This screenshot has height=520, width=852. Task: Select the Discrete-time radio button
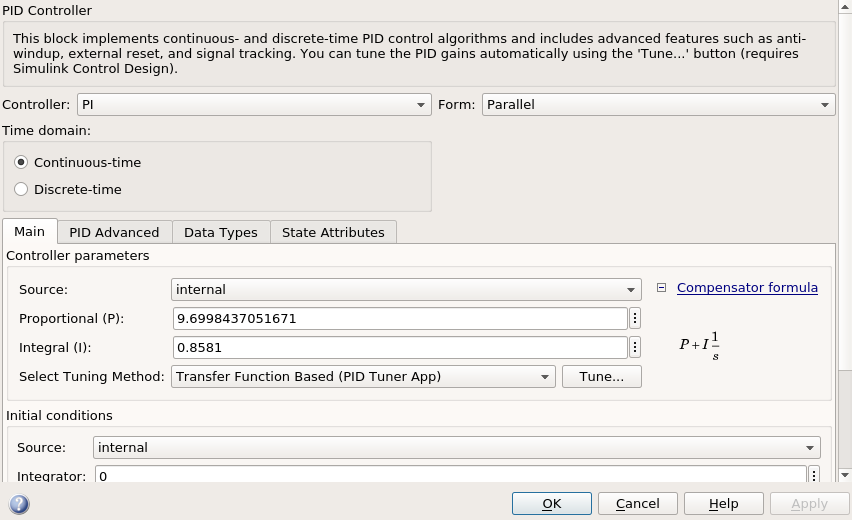(x=21, y=189)
